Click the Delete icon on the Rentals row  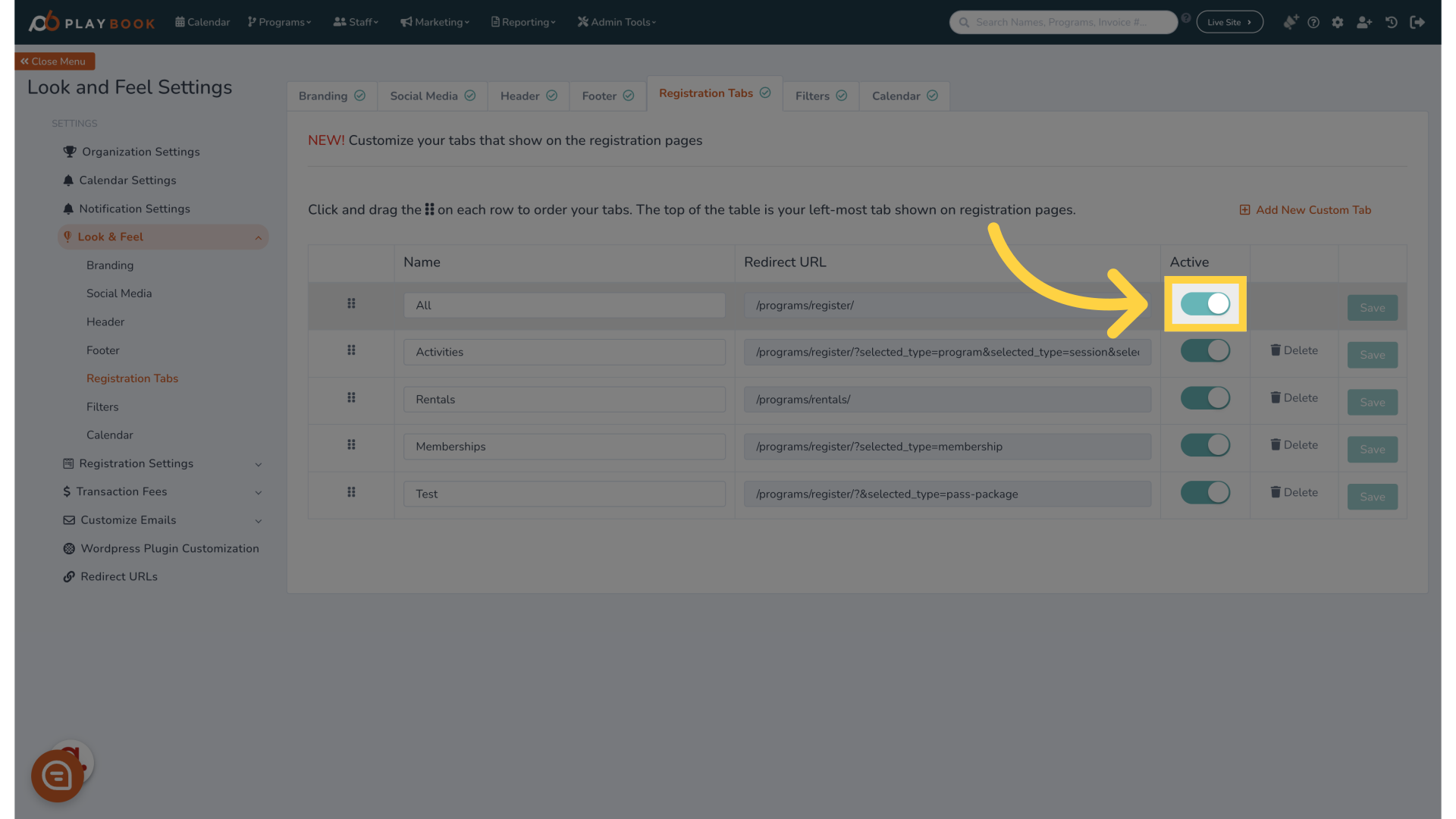click(1294, 397)
